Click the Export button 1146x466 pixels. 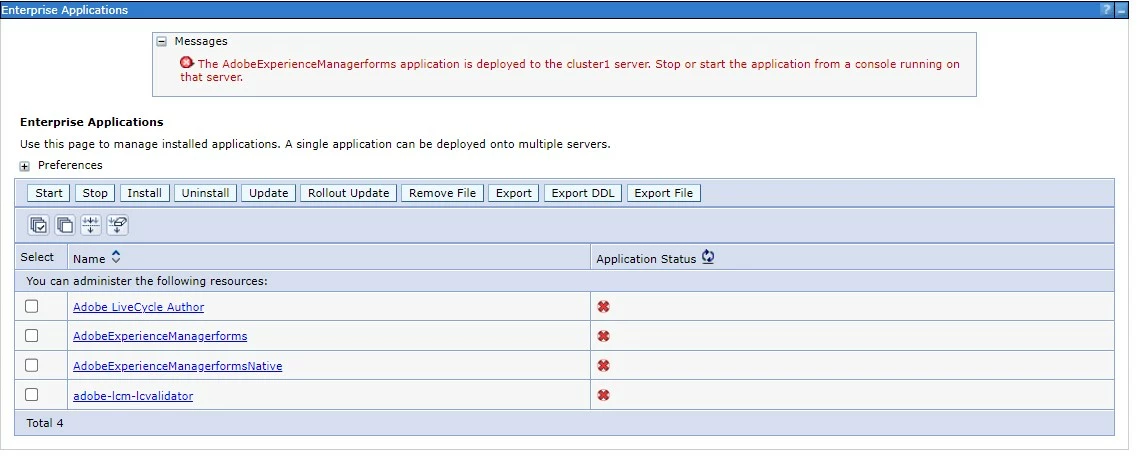[514, 193]
